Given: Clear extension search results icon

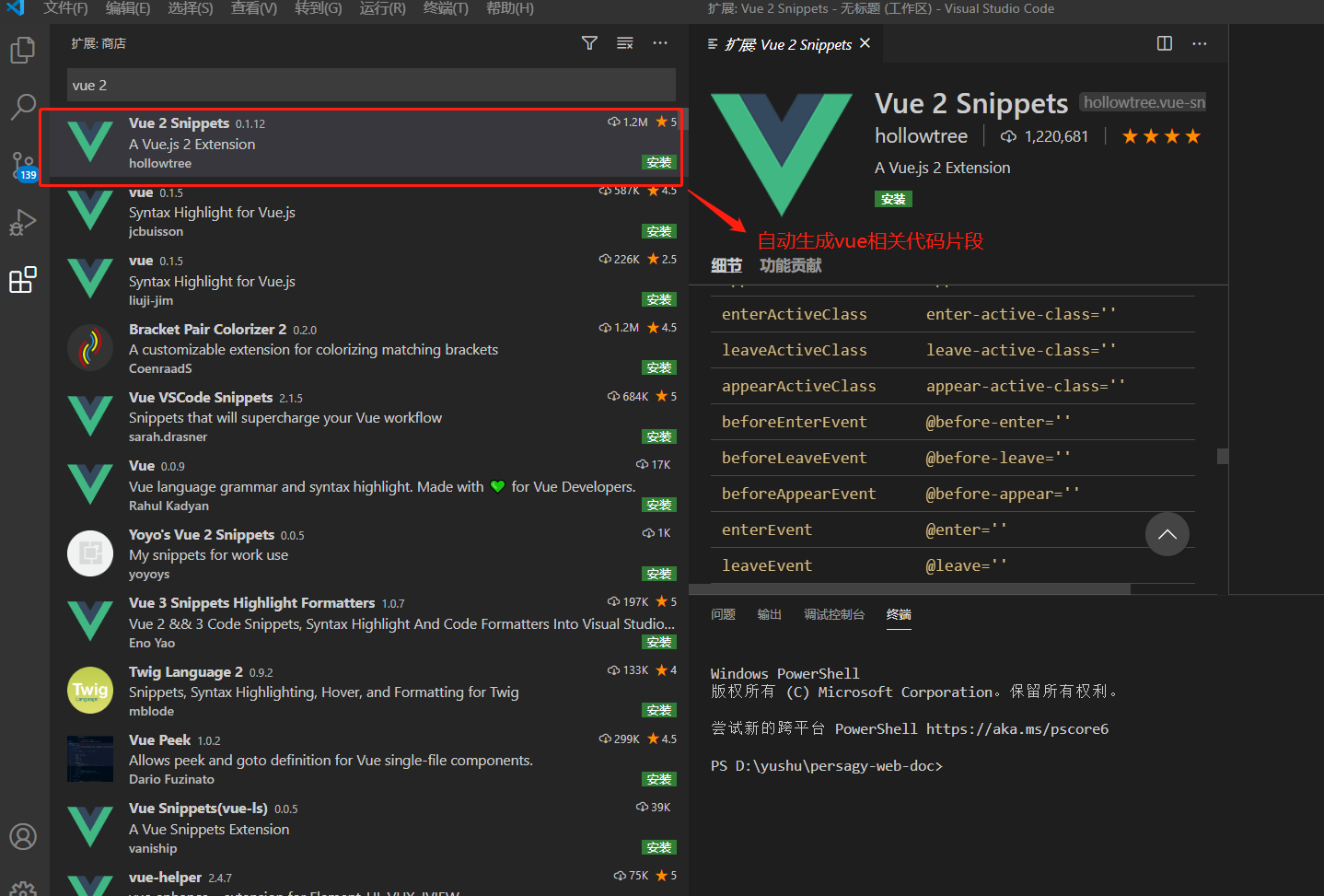Looking at the screenshot, I should 624,43.
